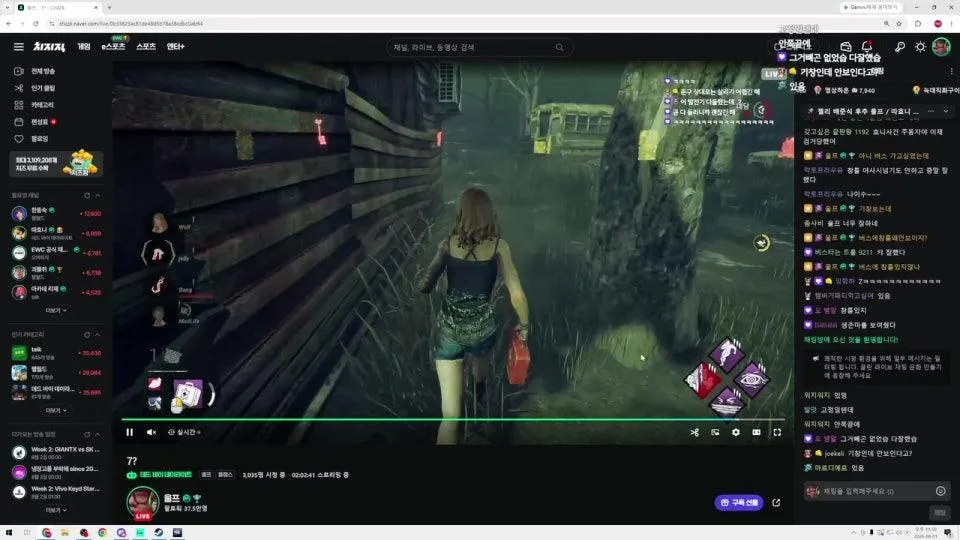Show hidden system tray icons

coord(853,533)
